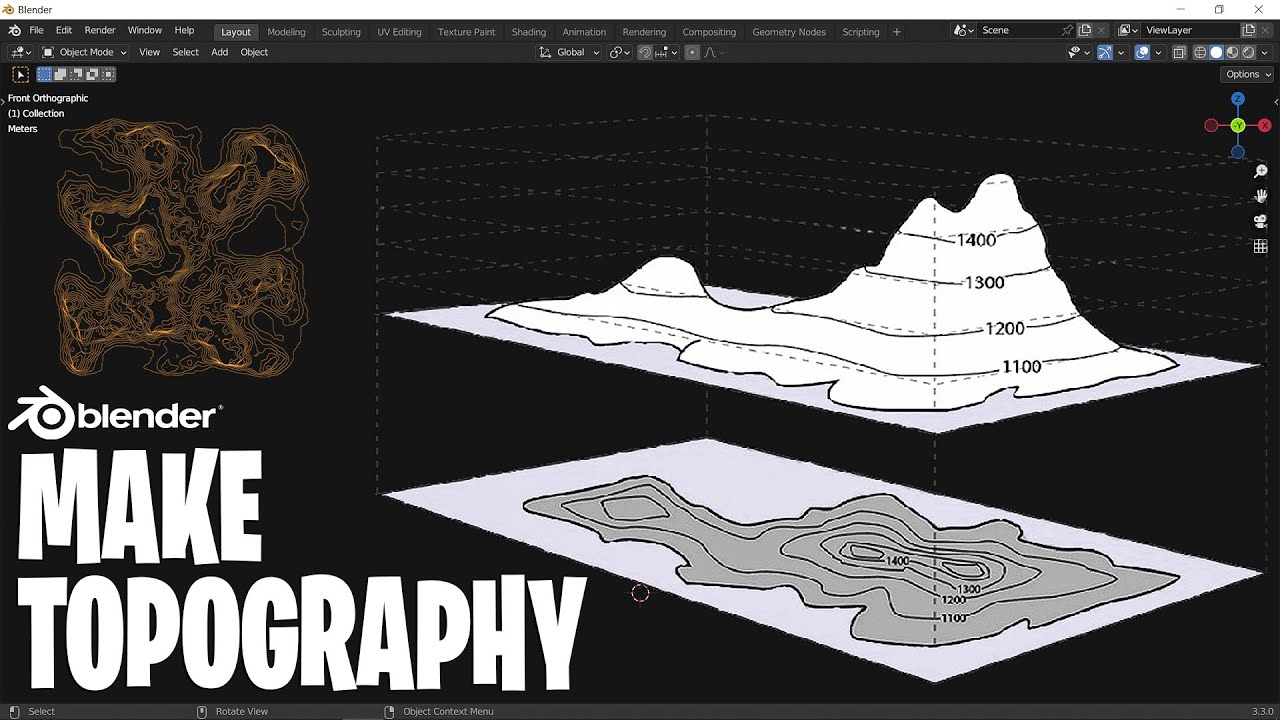This screenshot has height=720, width=1280.
Task: Remove the ViewLayer
Action: tap(1265, 31)
